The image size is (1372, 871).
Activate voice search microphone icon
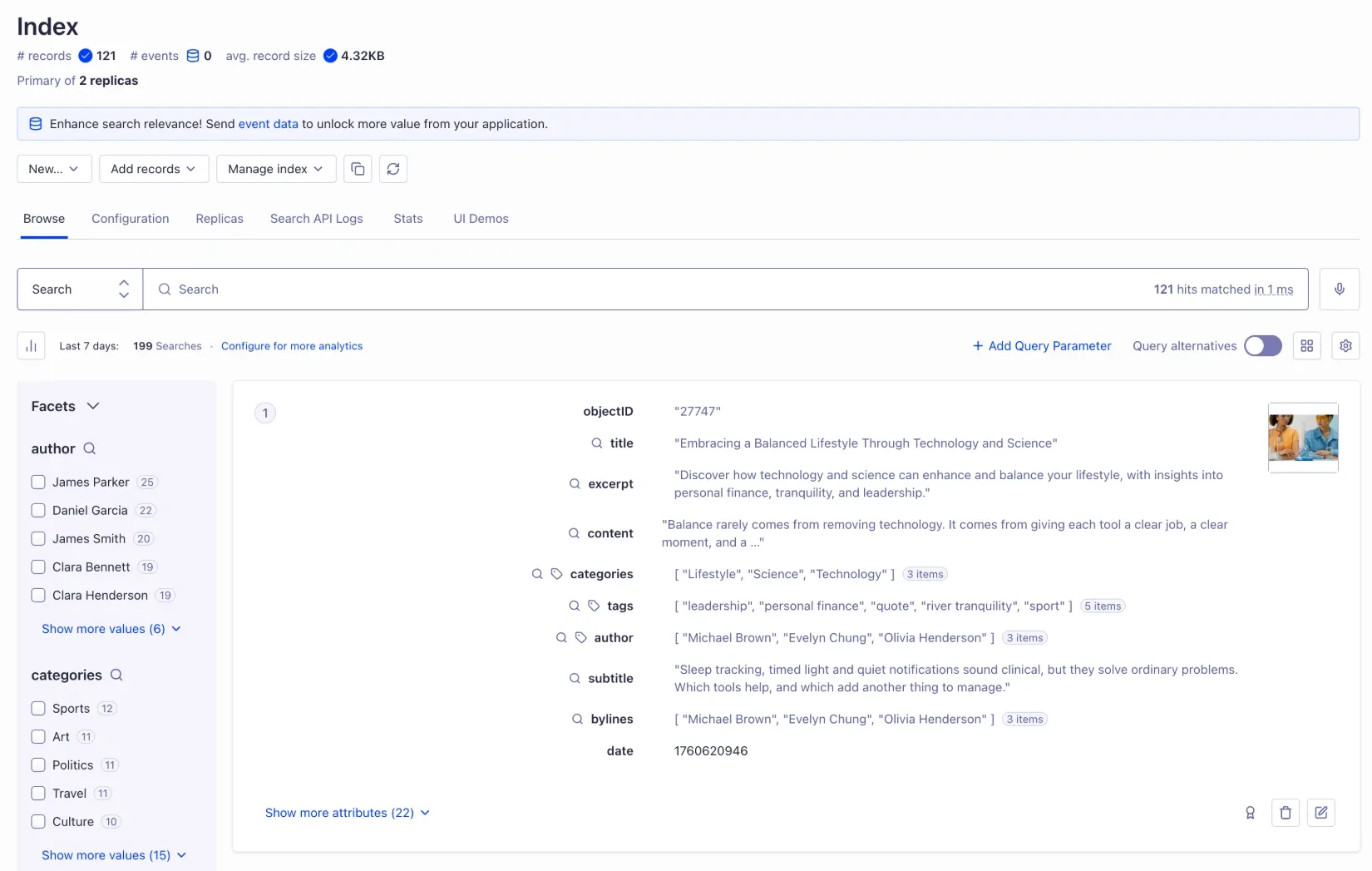[1340, 290]
